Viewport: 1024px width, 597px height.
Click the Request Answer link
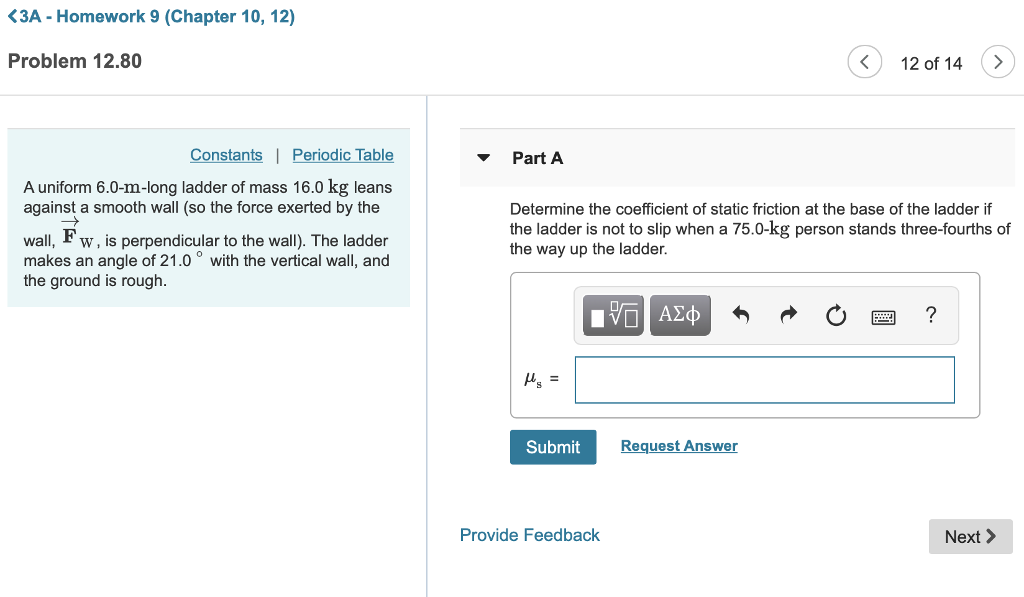679,445
